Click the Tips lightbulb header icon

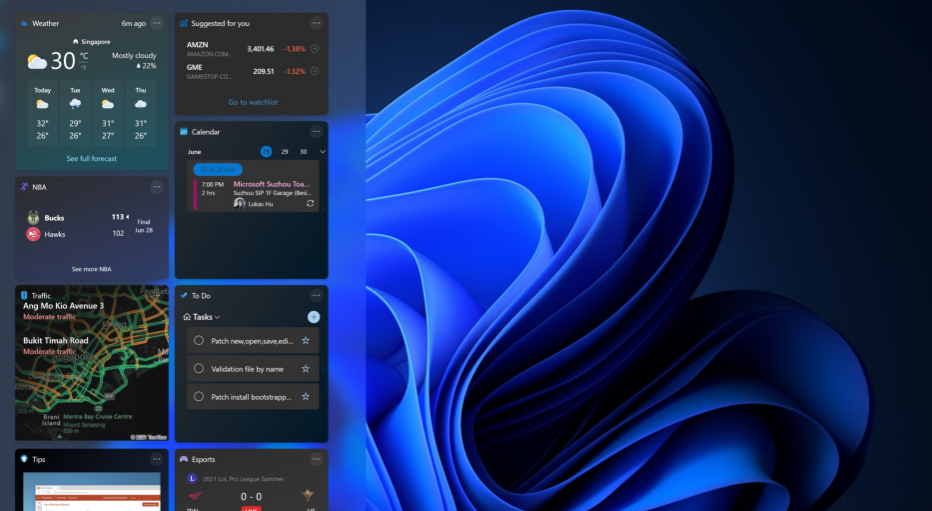click(24, 459)
